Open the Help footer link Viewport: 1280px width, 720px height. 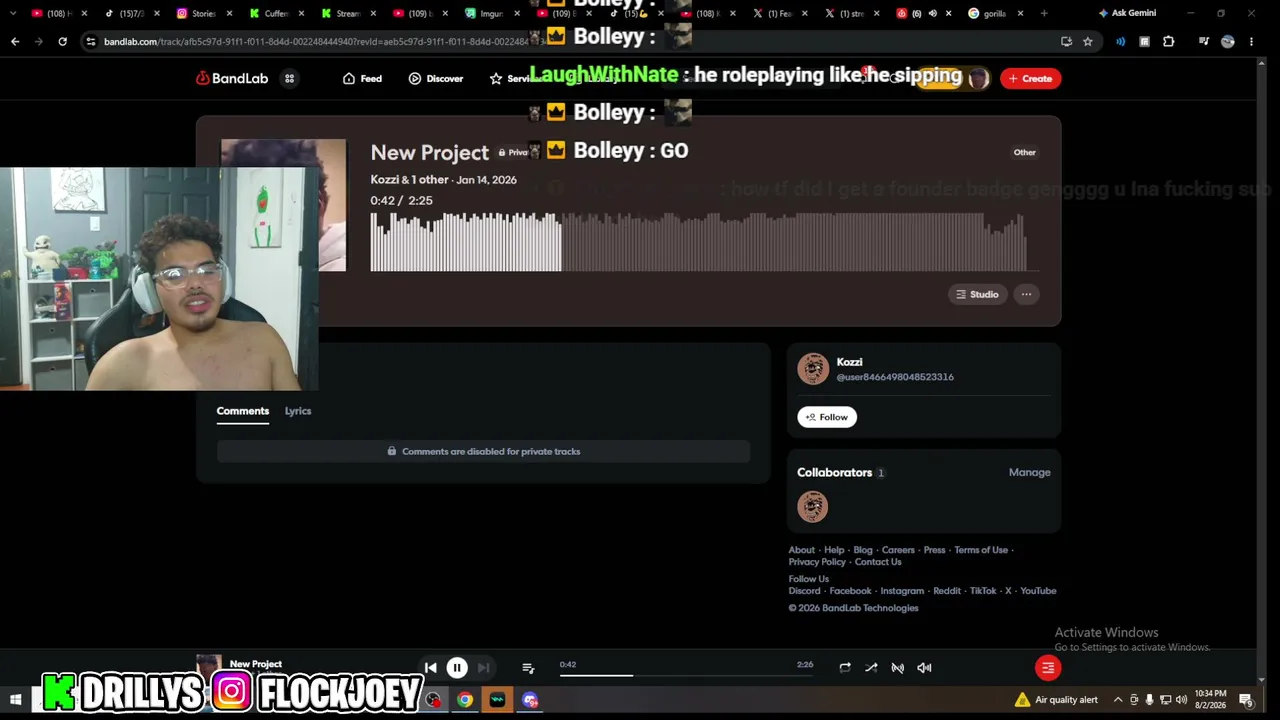tap(834, 550)
